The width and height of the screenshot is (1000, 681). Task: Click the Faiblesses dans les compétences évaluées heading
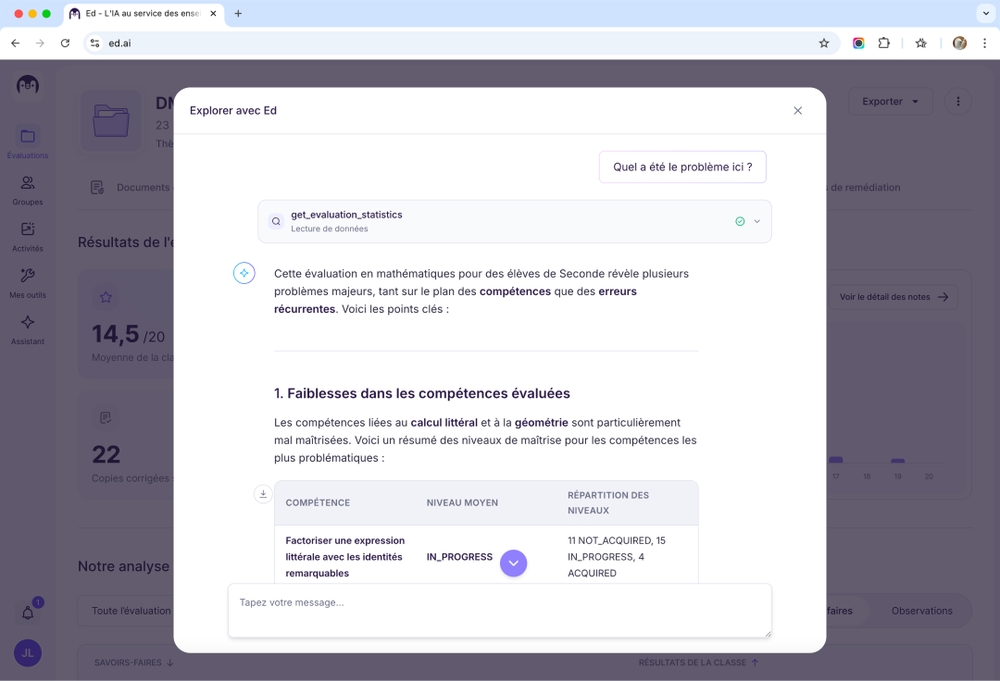coord(422,393)
